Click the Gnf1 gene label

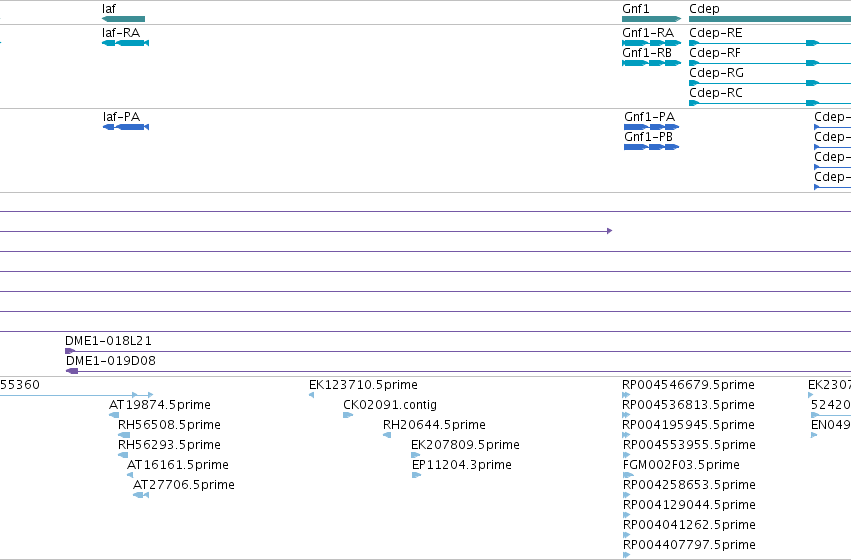(x=636, y=9)
